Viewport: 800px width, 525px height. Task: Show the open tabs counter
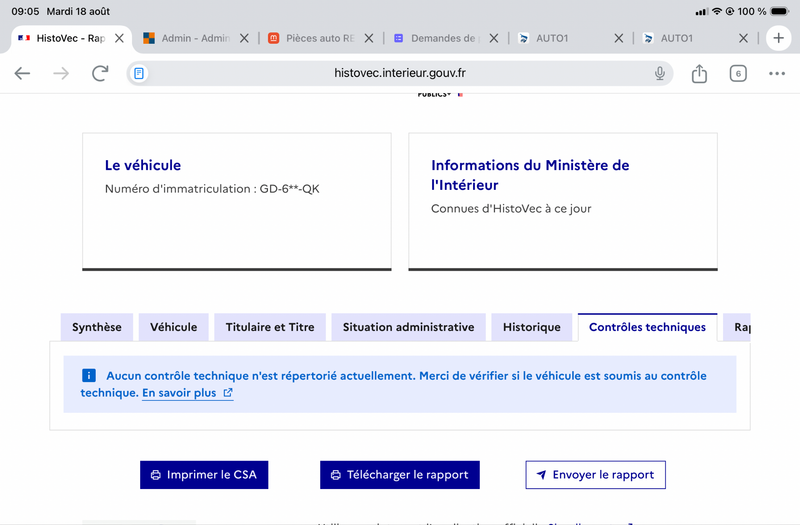click(738, 73)
